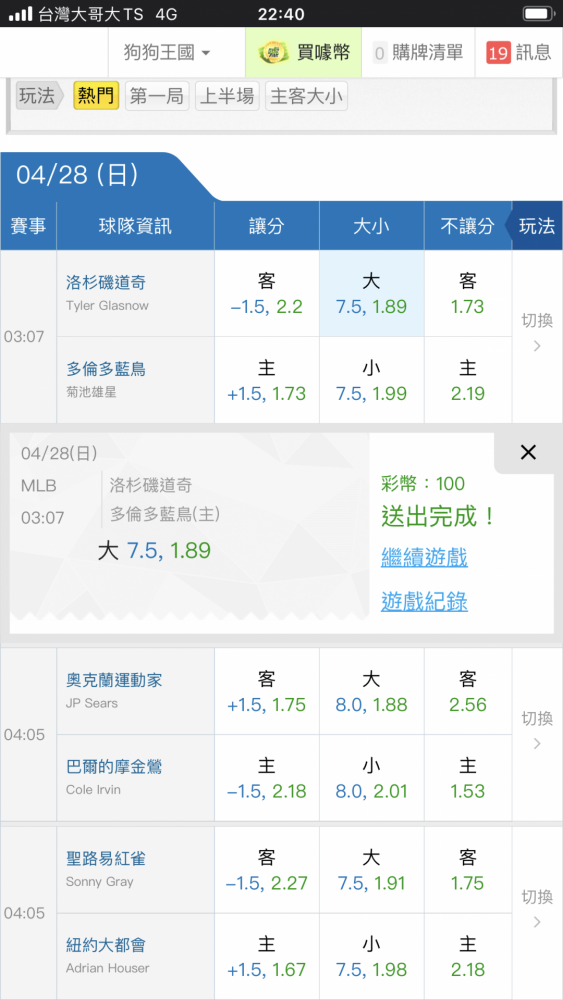This screenshot has width=563, height=1000.
Task: Click the 不讓分 column header
Action: [467, 226]
